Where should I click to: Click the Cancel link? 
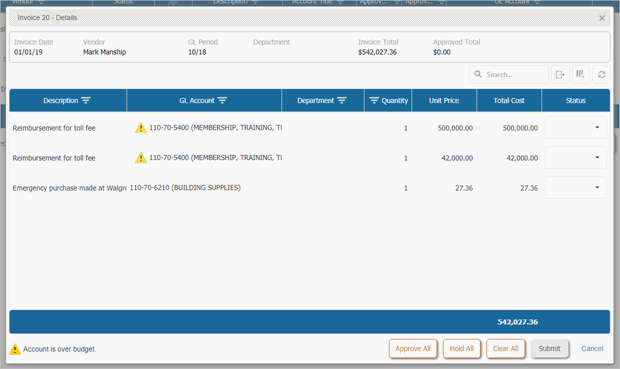click(592, 348)
